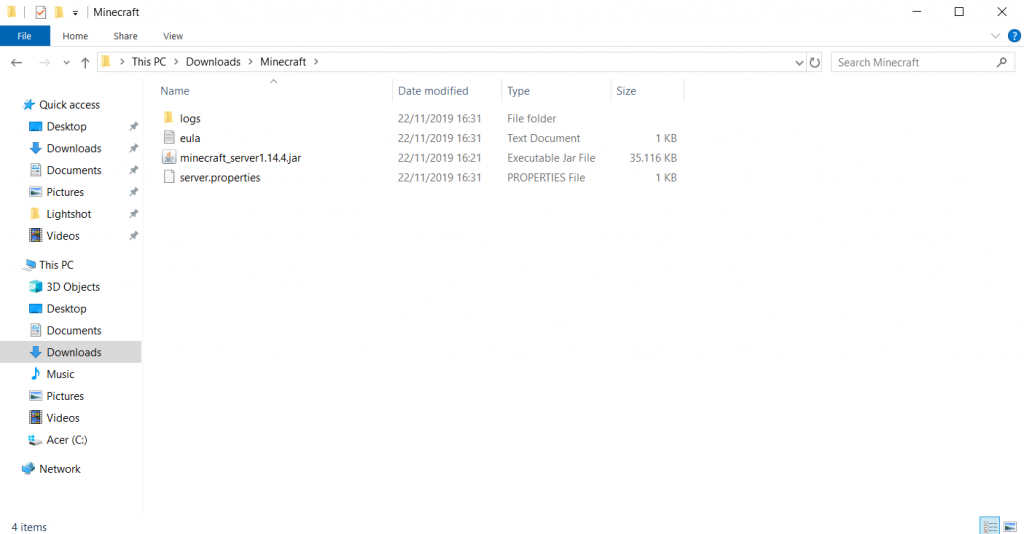Unpin Lightshot using its pin icon
The image size is (1024, 534).
(x=133, y=214)
